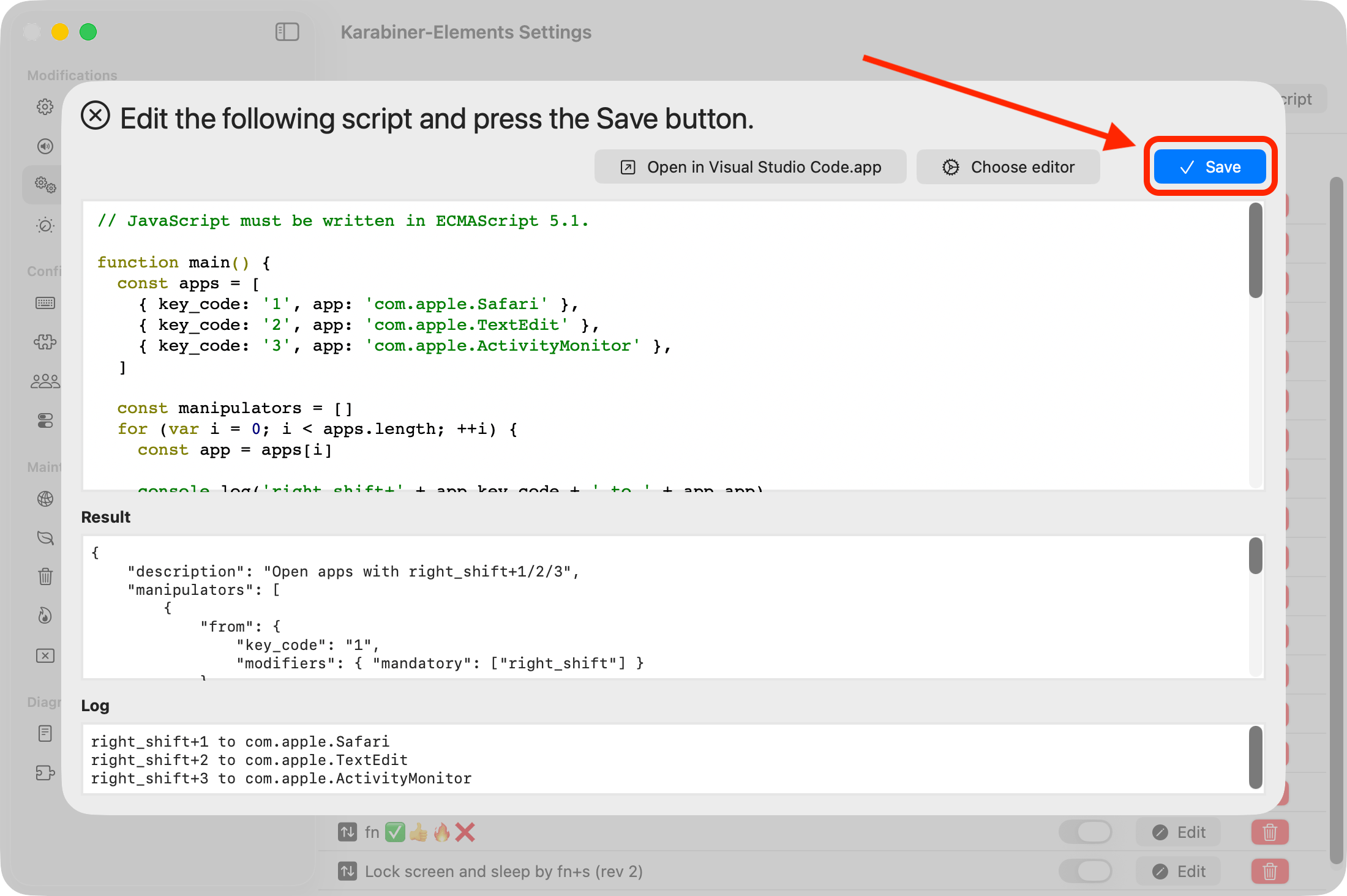Open the complex modifications gear icon in sidebar
Viewport: 1347px width, 896px height.
coord(45,184)
